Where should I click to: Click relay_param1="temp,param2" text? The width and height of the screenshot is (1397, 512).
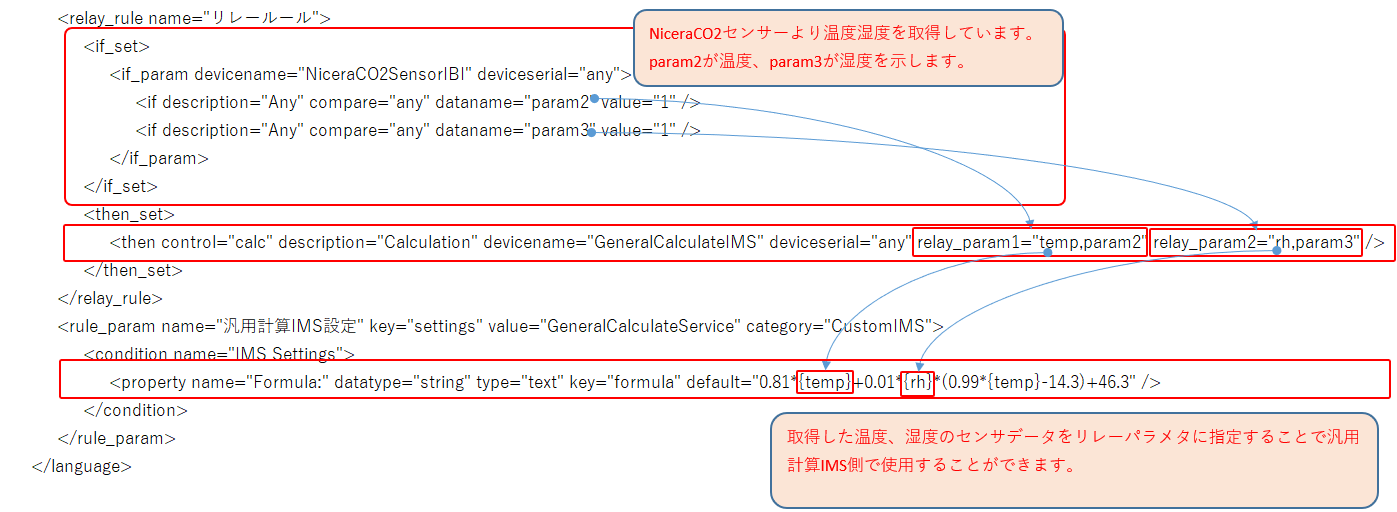1030,241
